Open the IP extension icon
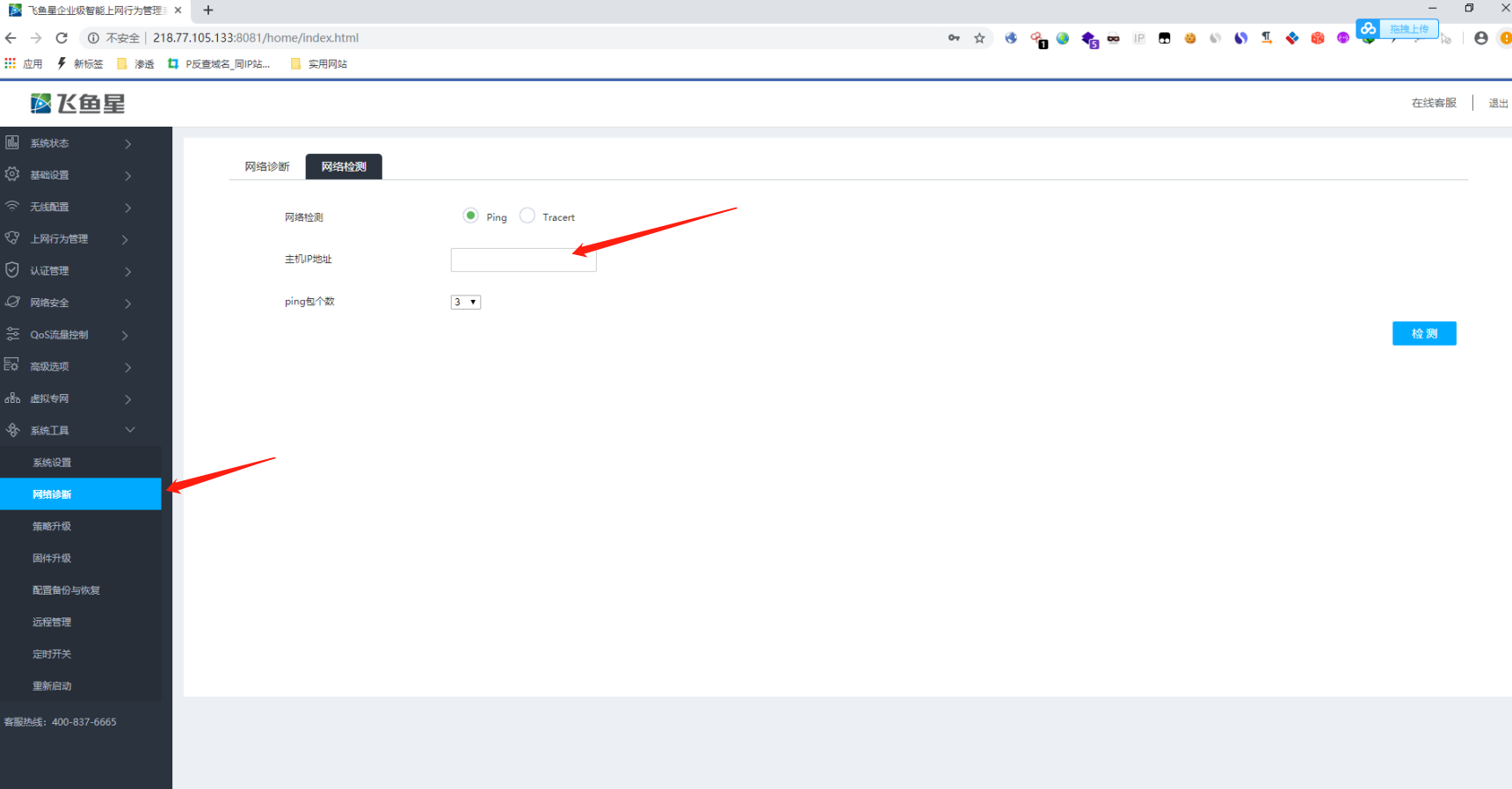 pyautogui.click(x=1139, y=38)
